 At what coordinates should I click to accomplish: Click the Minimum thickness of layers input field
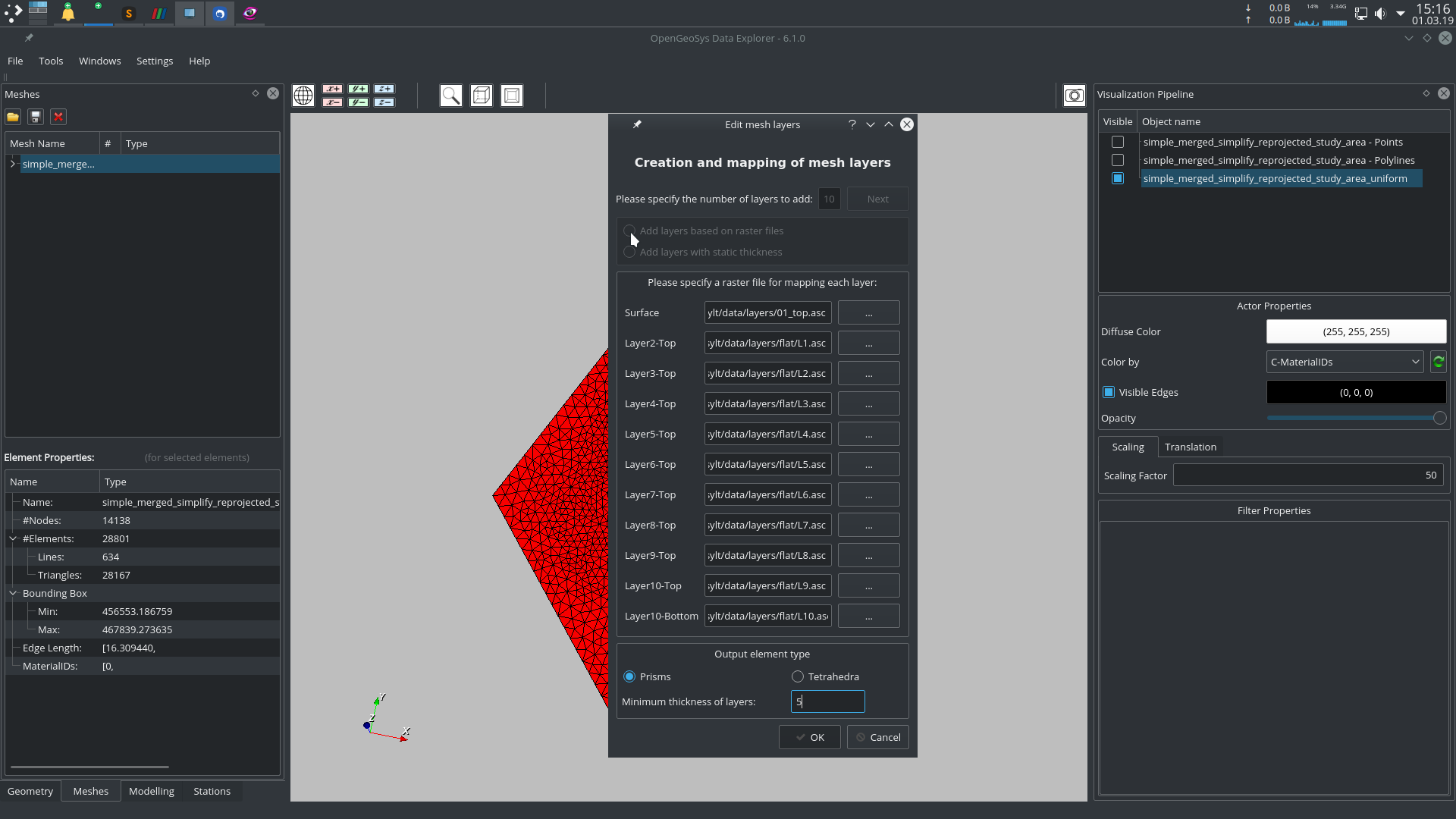(x=827, y=701)
